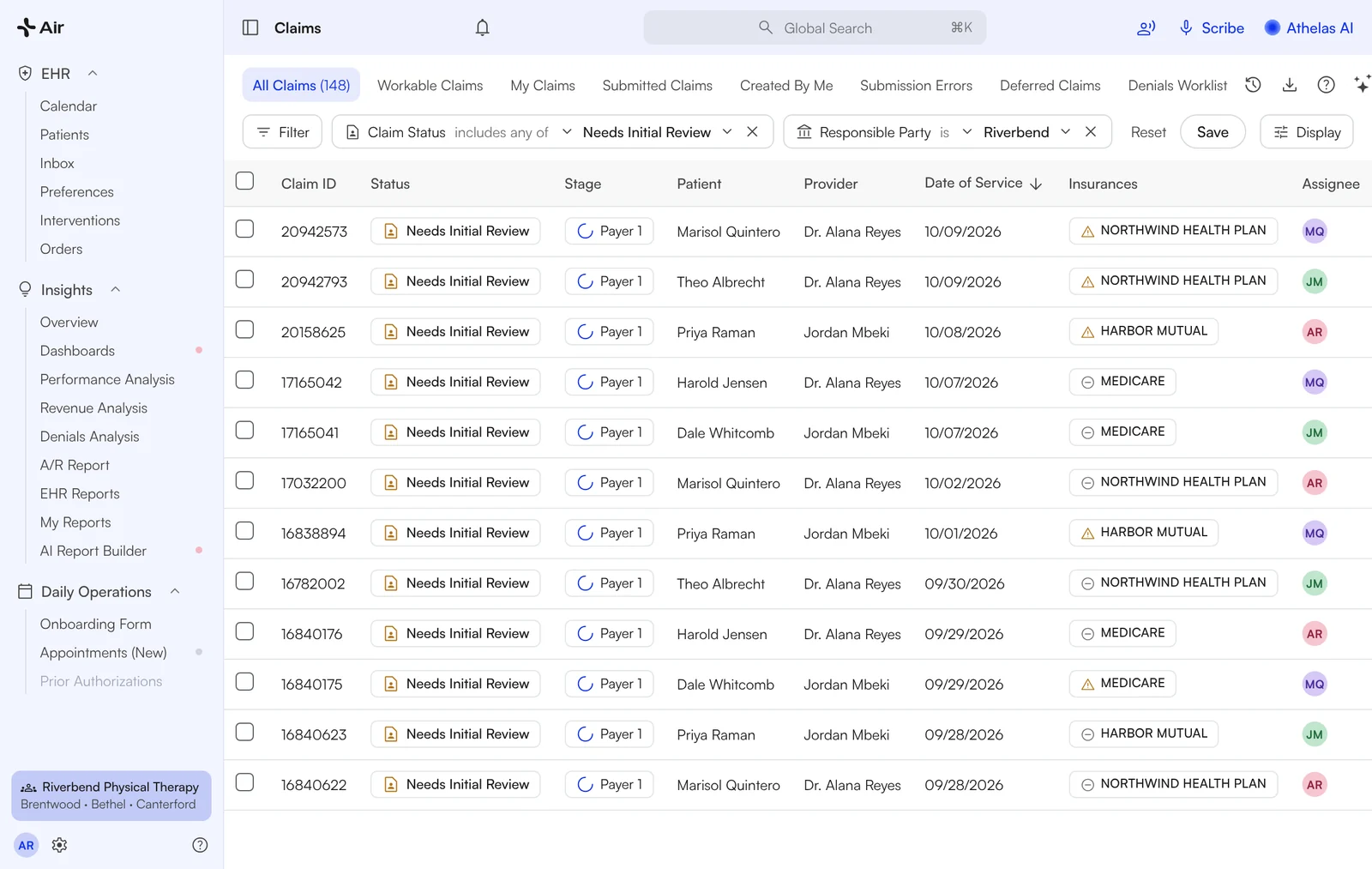Switch to My Claims tab
This screenshot has width=1372, height=869.
coord(543,86)
